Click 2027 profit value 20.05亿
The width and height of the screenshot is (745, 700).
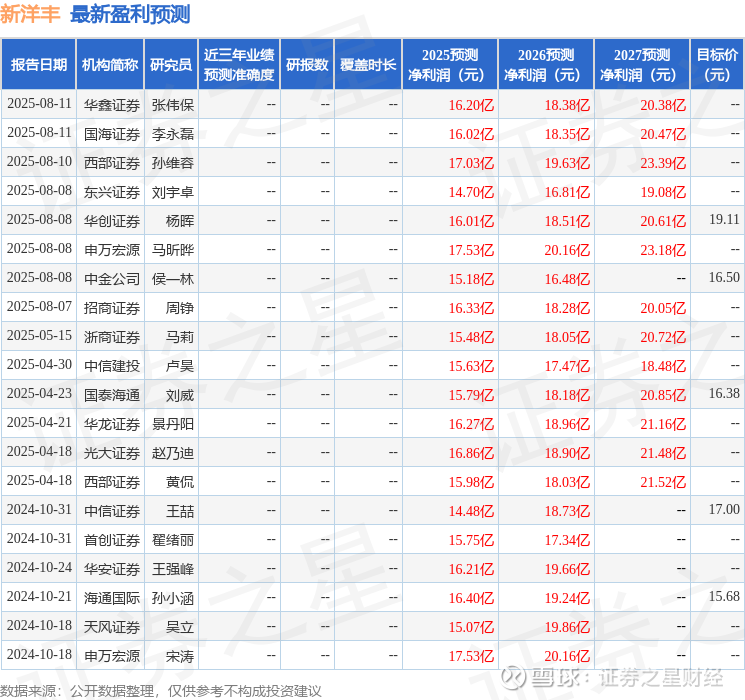coord(663,308)
